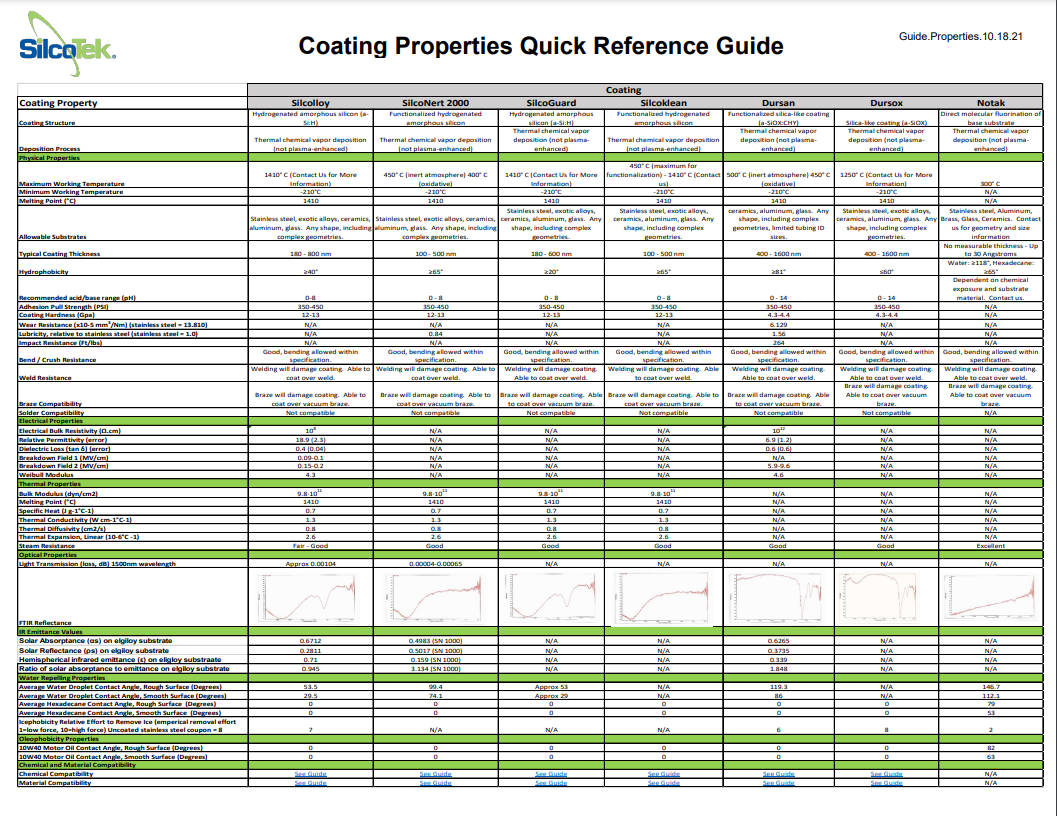Click the Silcolloy column header
Screen dimensions: 1057x816
(x=310, y=103)
